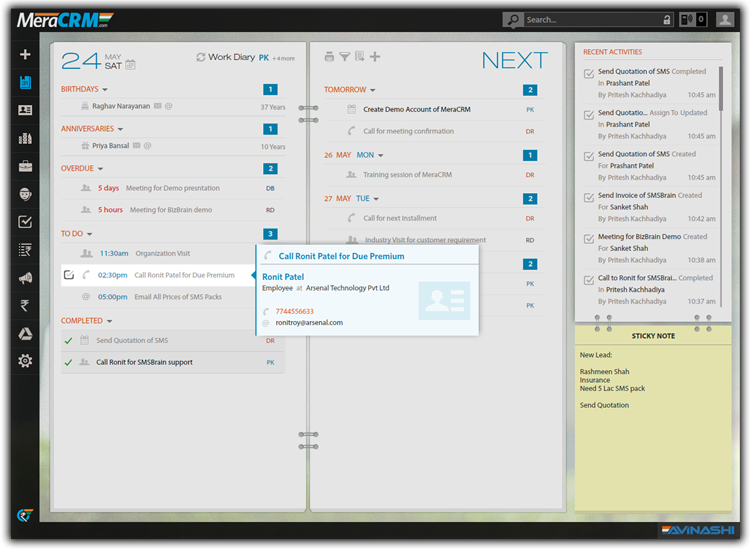Tick the checkbox for Call Ronit Patel task
Screen dimensions: 750x550
(68, 275)
